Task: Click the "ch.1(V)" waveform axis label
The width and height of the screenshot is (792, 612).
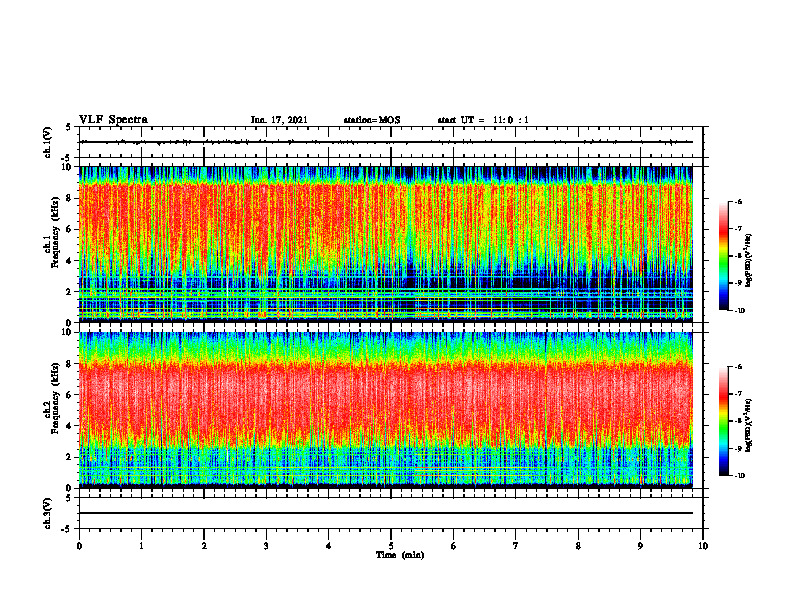Action: 48,142
